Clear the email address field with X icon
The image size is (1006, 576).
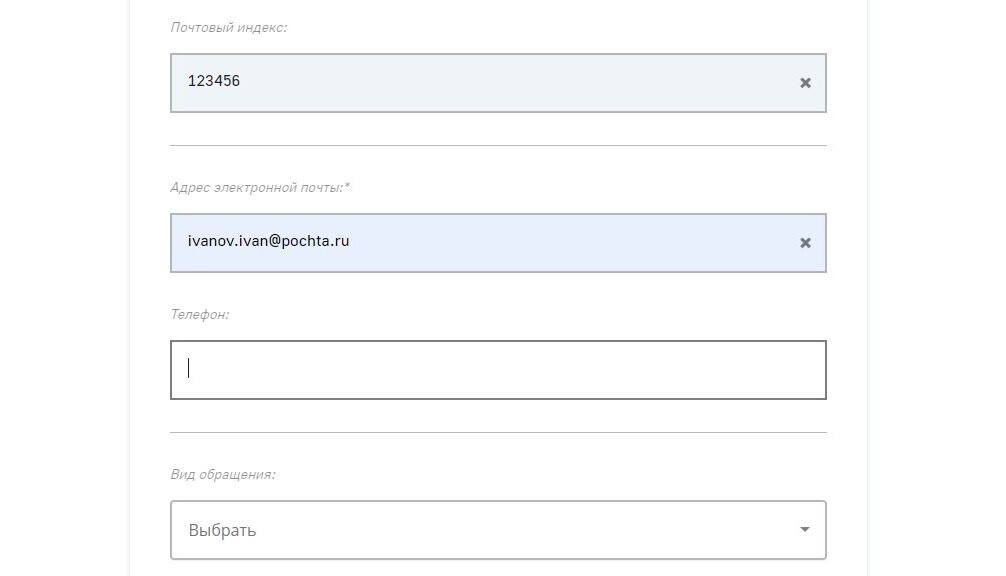click(x=805, y=242)
